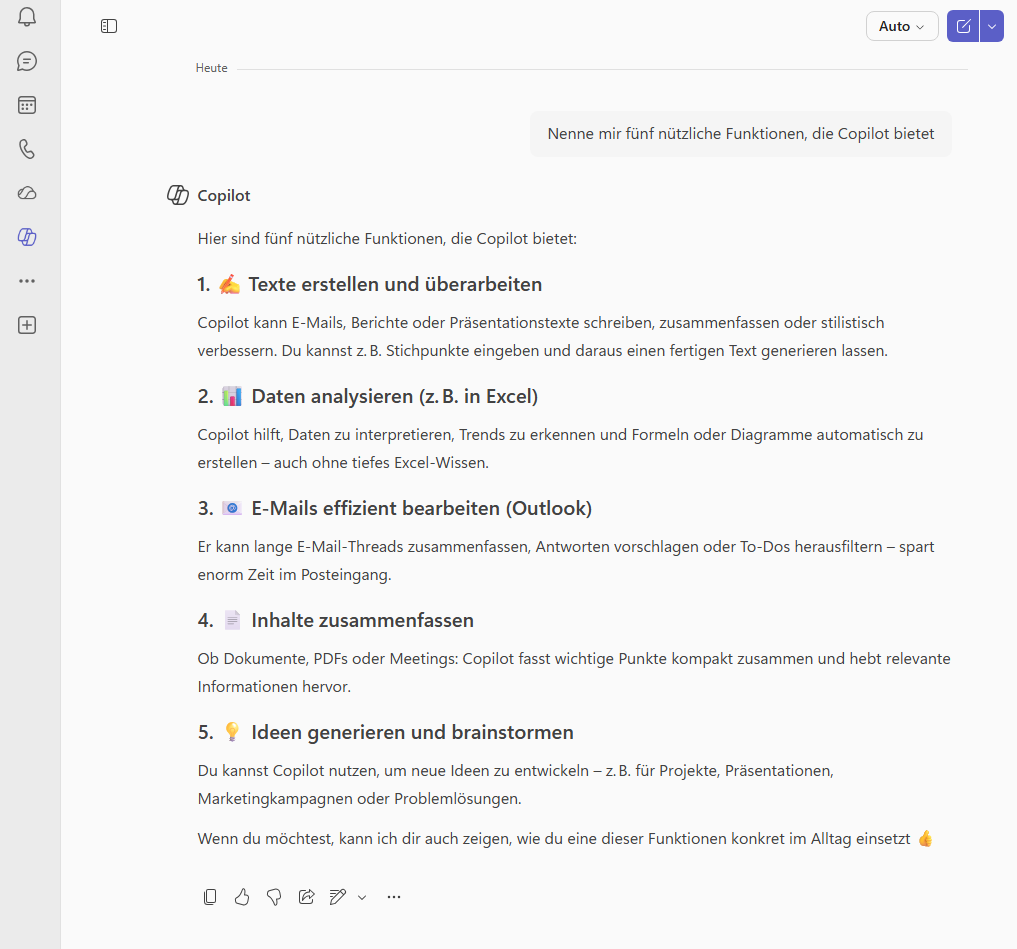1017x949 pixels.
Task: Edit response in pages icon
Action: (x=338, y=896)
